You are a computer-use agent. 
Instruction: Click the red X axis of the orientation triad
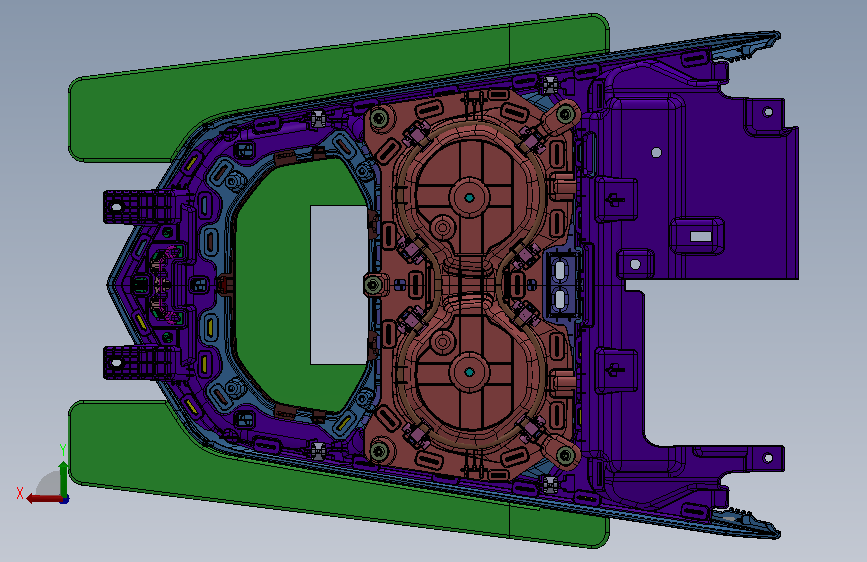pos(44,499)
